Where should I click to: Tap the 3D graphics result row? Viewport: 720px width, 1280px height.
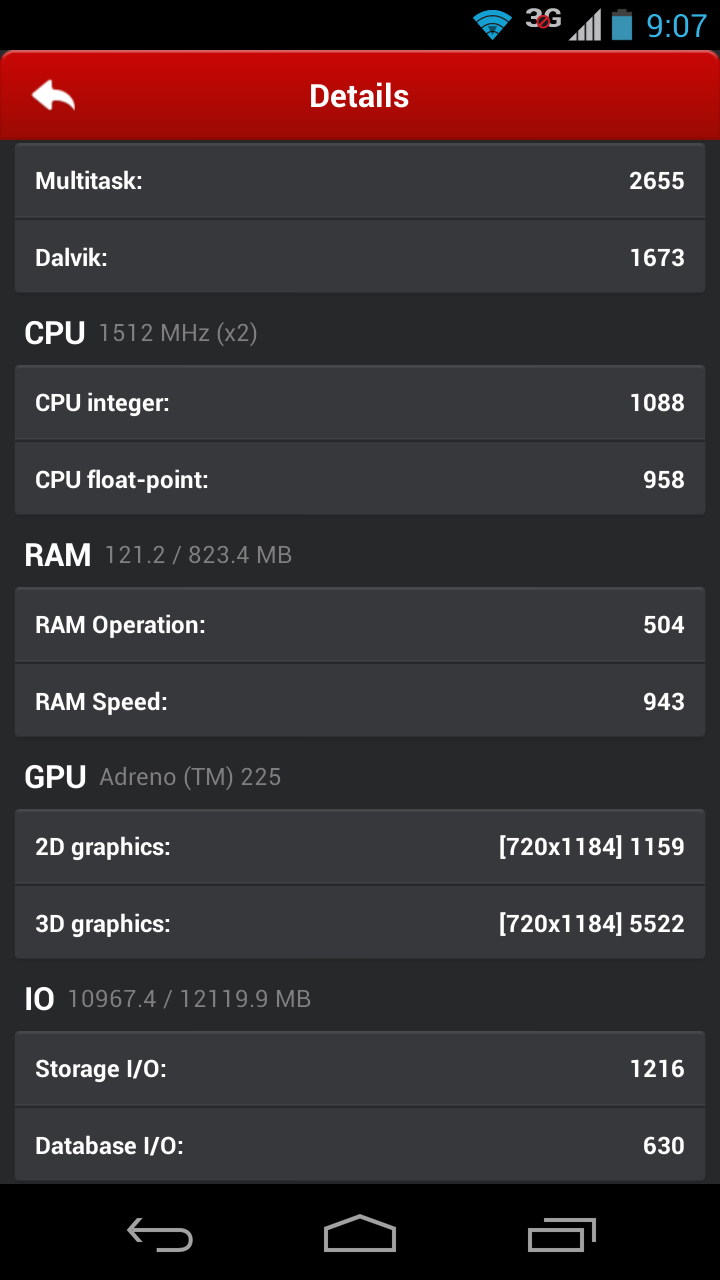point(360,923)
